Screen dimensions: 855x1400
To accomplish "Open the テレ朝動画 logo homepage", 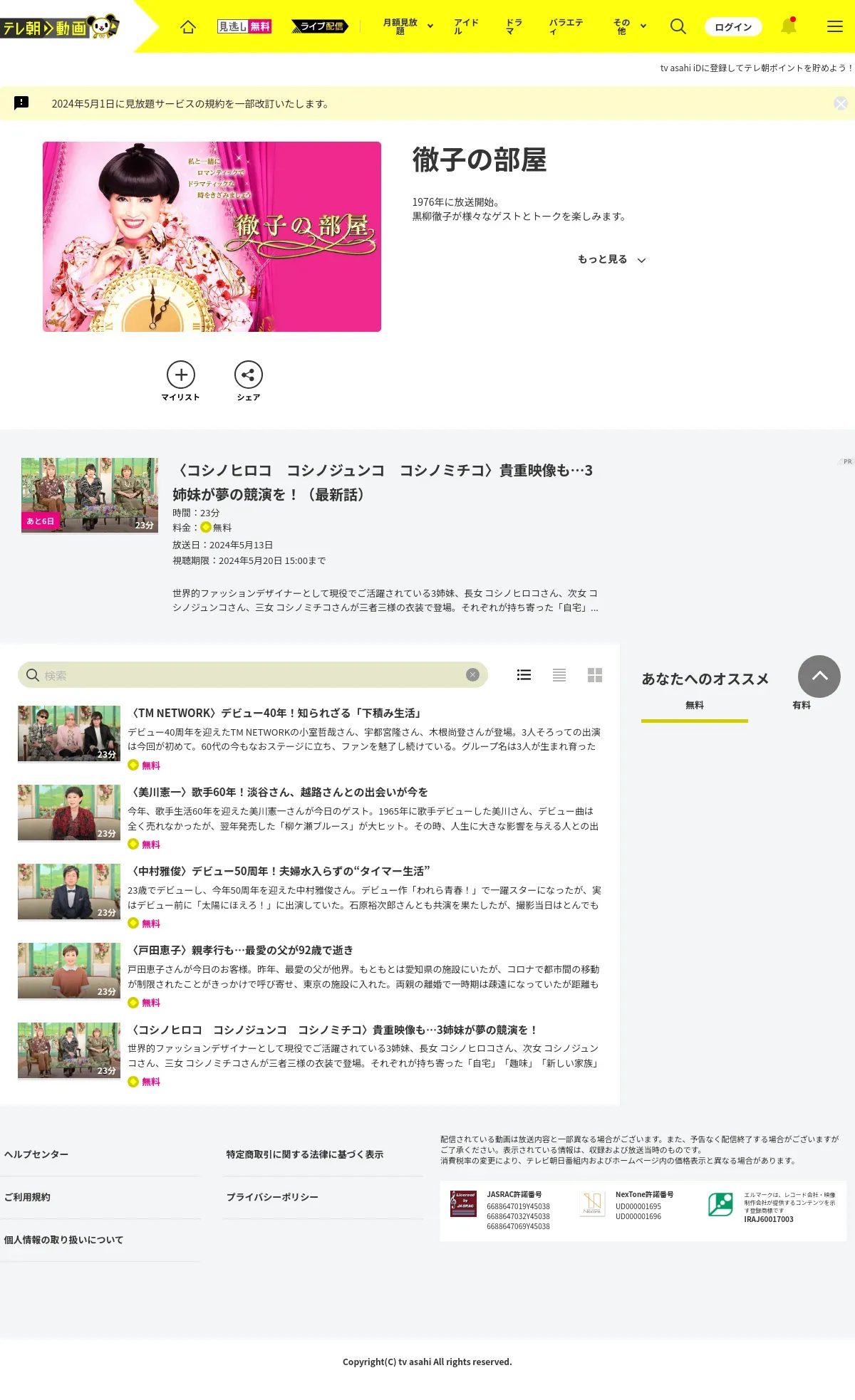I will [60, 27].
